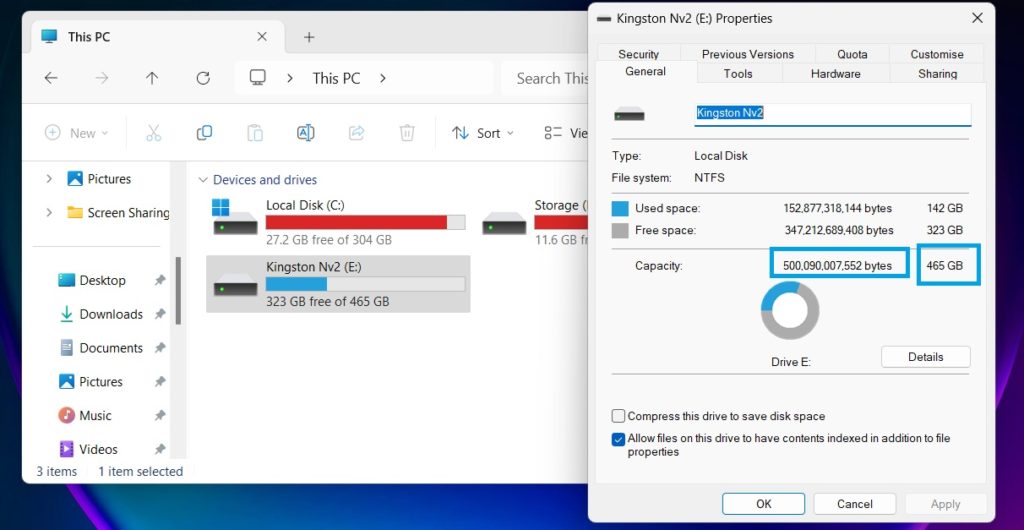Switch to the Sharing tab
Viewport: 1024px width, 530px height.
937,74
